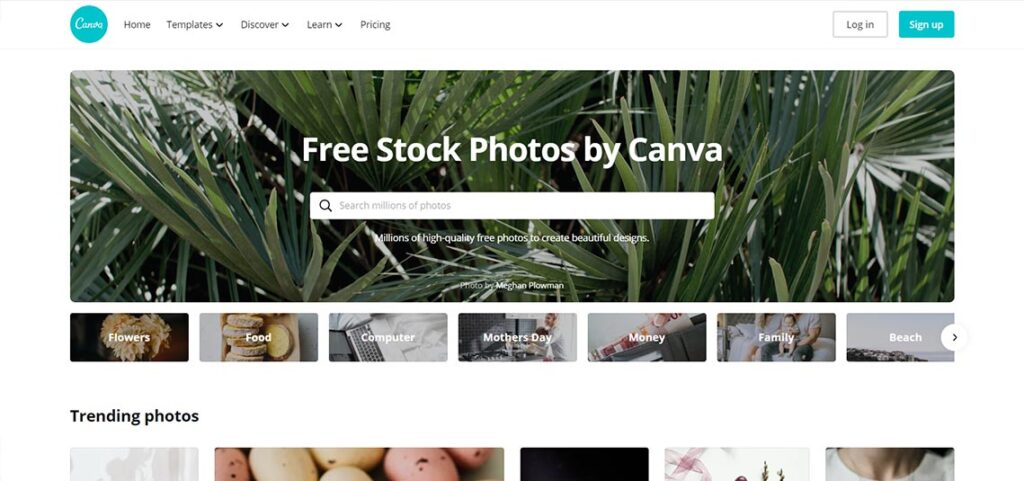Open the Learn dropdown menu

pyautogui.click(x=325, y=25)
